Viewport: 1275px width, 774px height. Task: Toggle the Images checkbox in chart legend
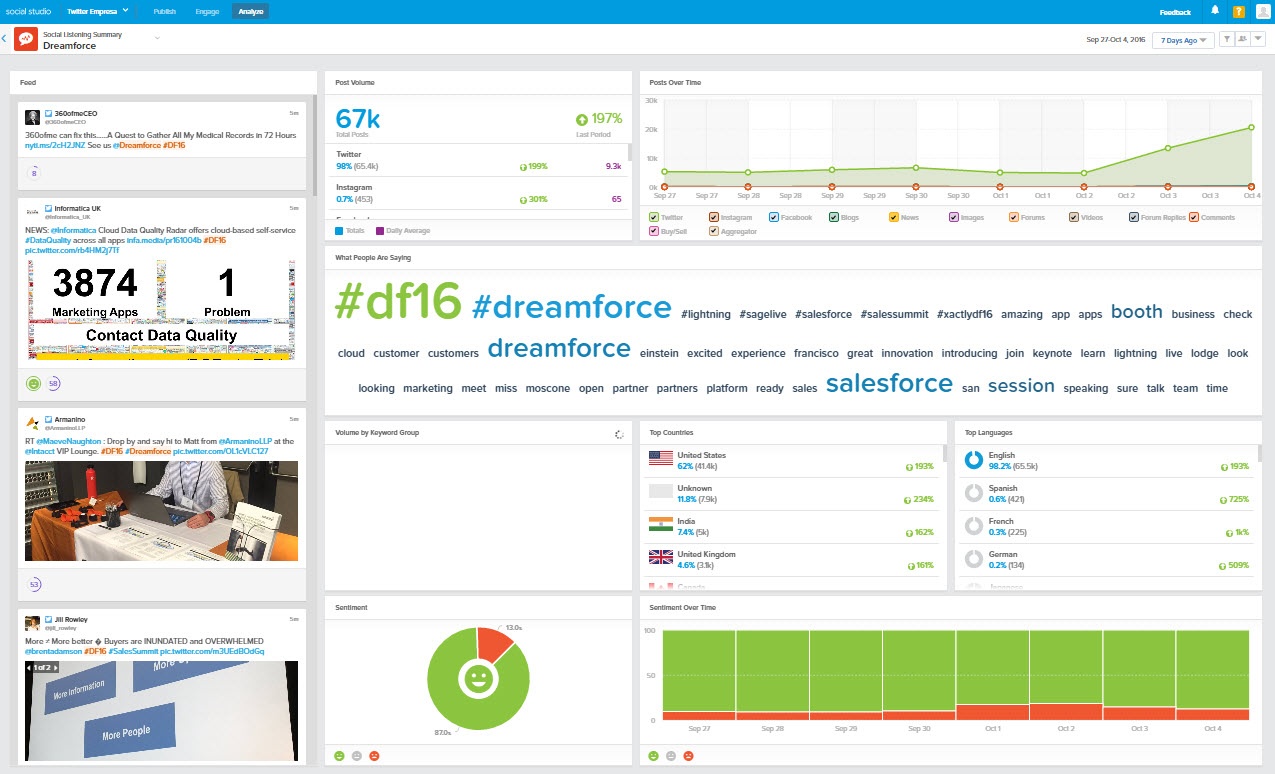[x=954, y=217]
